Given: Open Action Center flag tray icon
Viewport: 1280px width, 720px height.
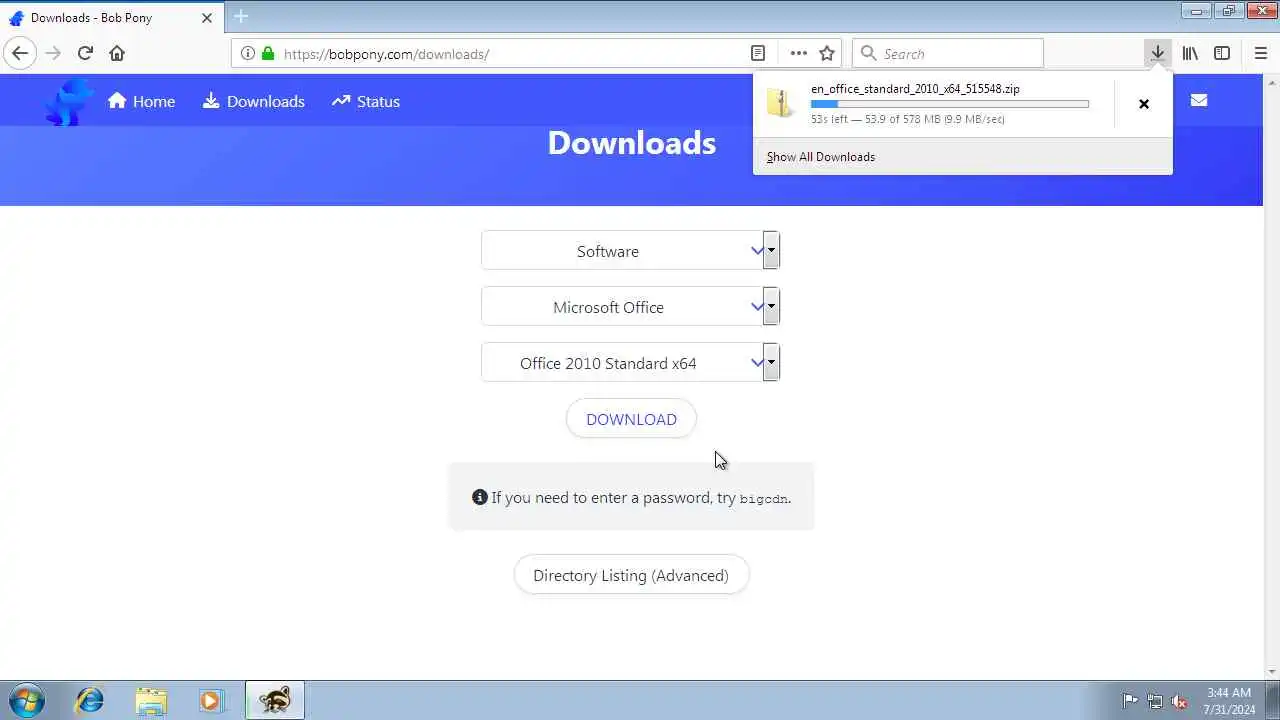Looking at the screenshot, I should 1130,701.
